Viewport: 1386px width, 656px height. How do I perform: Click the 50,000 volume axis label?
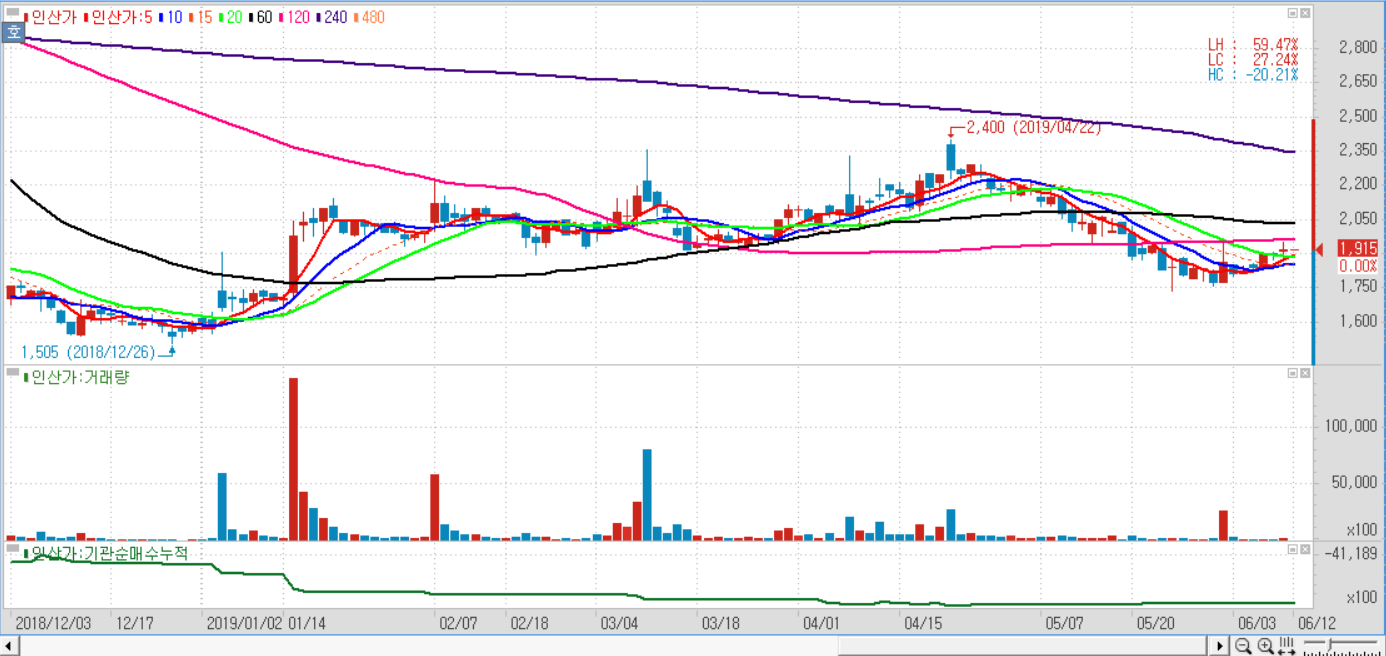(x=1356, y=482)
